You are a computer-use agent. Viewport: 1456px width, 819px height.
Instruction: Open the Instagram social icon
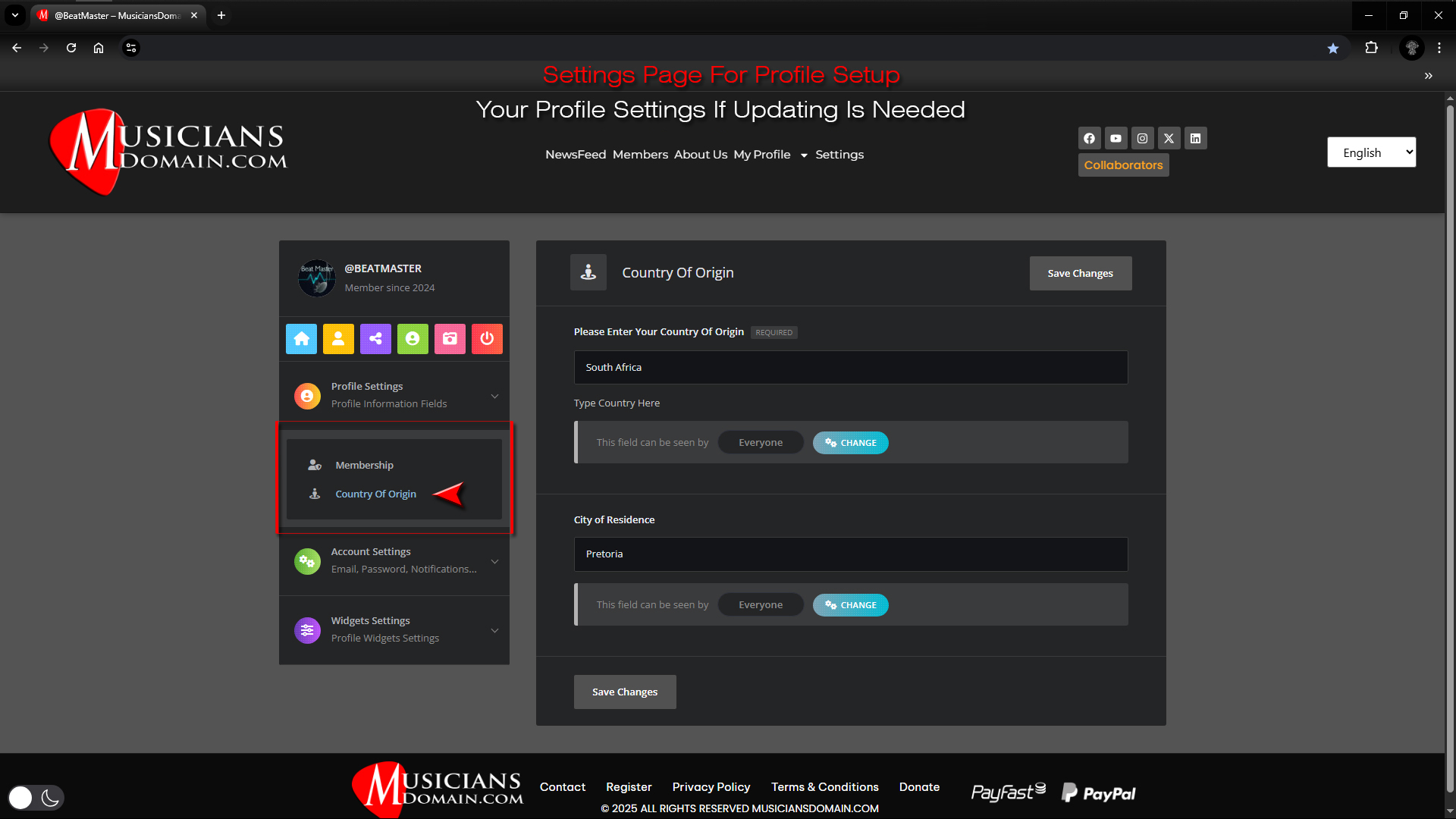click(x=1142, y=138)
